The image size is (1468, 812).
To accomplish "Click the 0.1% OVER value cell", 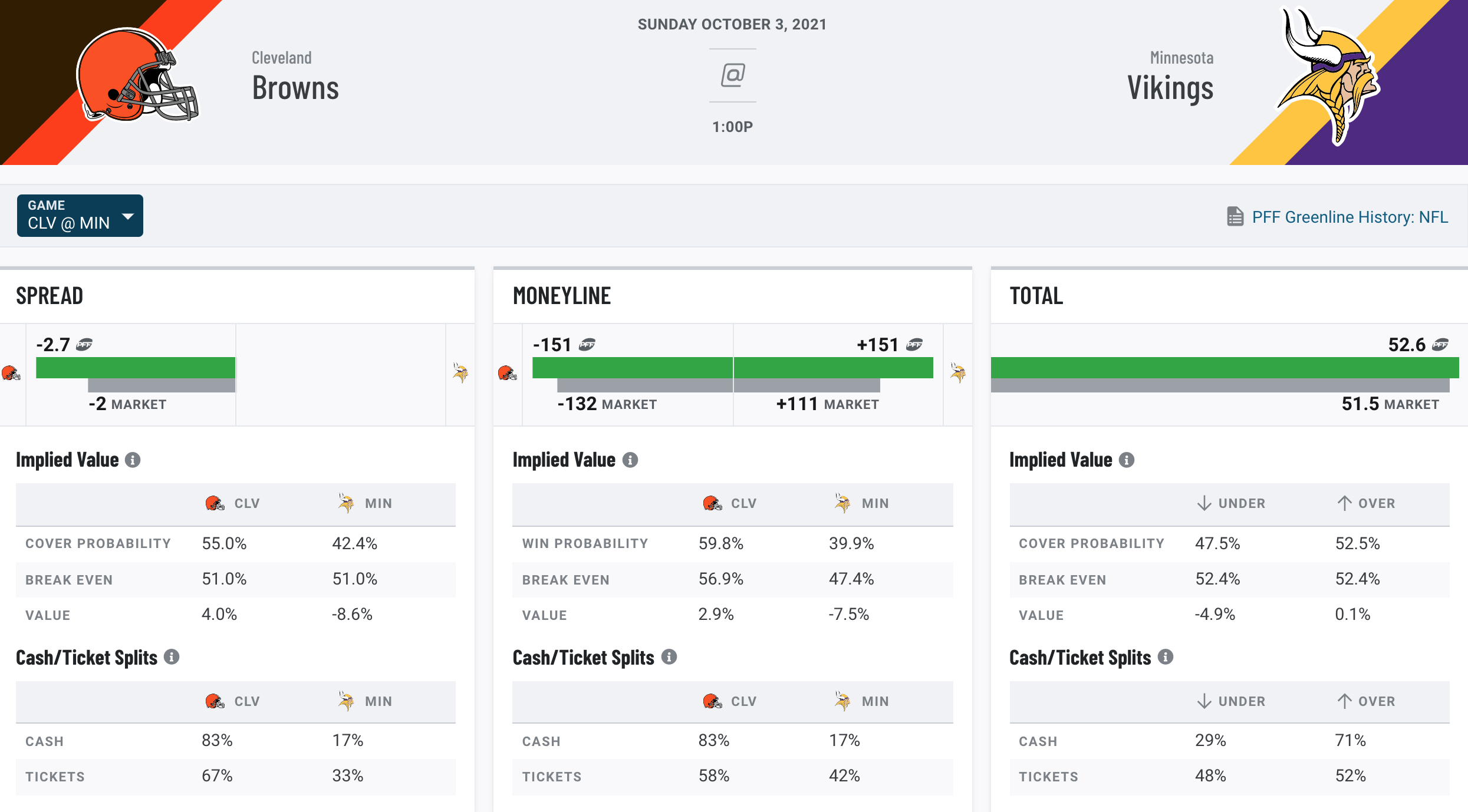I will [x=1353, y=614].
